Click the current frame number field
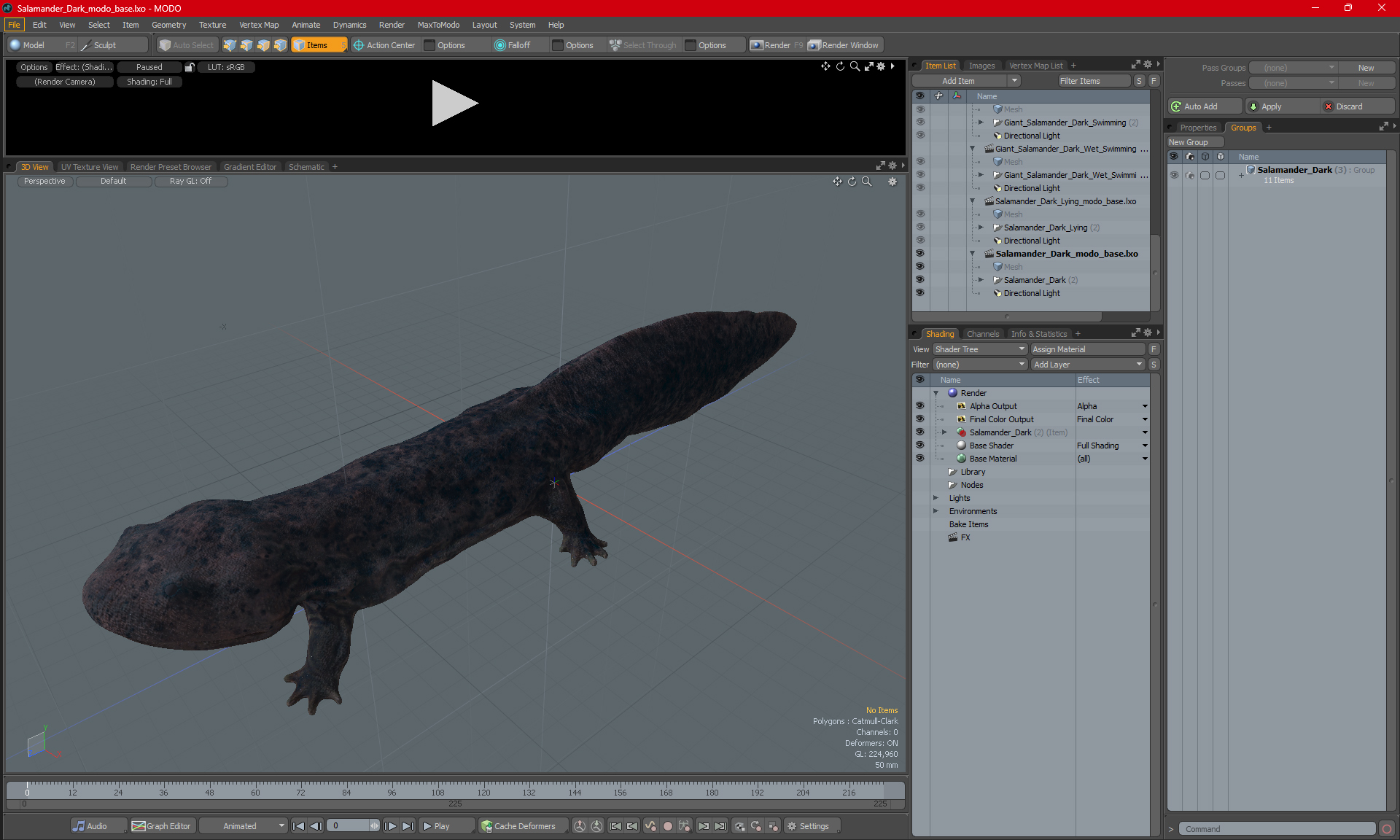Image resolution: width=1400 pixels, height=840 pixels. point(349,826)
